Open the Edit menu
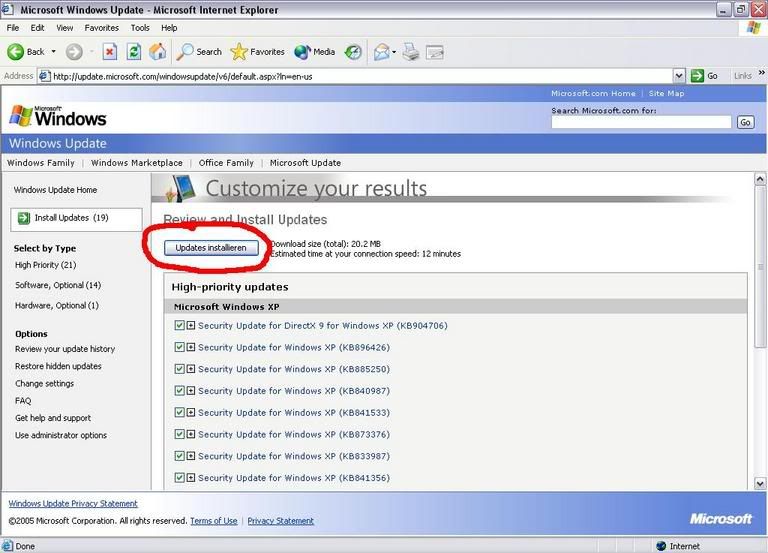This screenshot has height=553, width=768. click(x=37, y=28)
